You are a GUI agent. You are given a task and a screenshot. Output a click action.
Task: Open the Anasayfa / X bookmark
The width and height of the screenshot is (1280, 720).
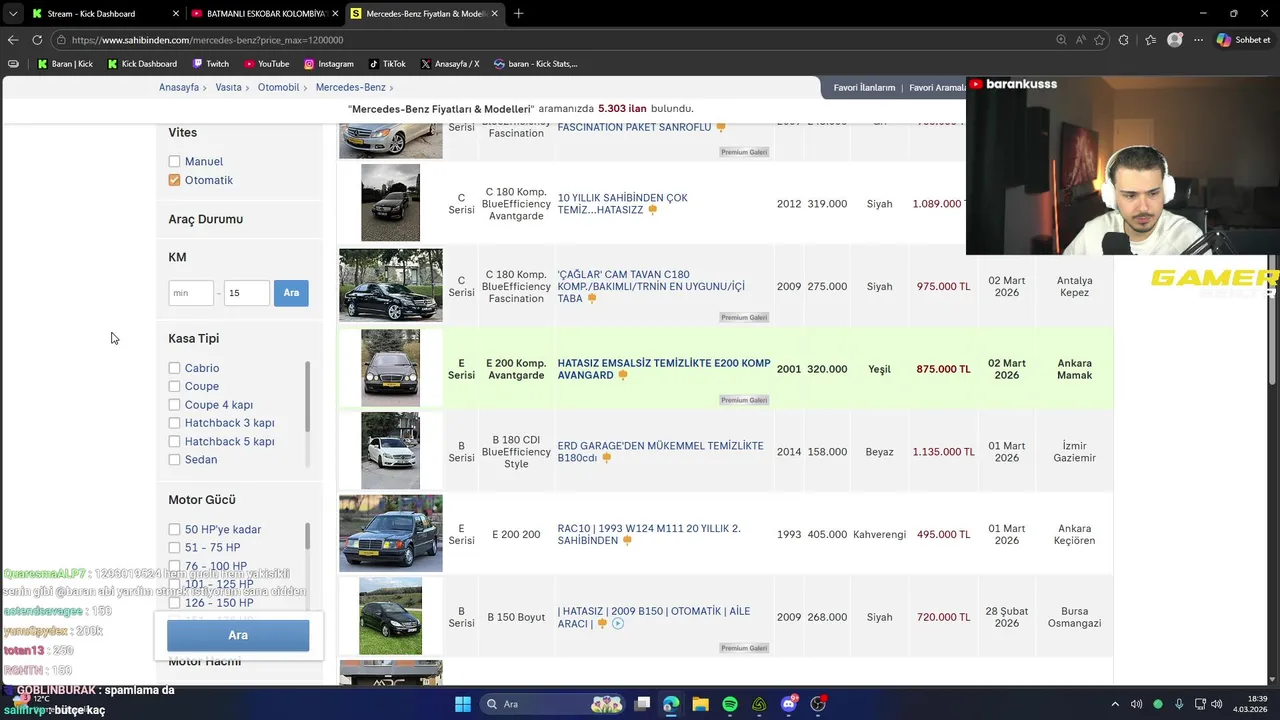pos(450,64)
